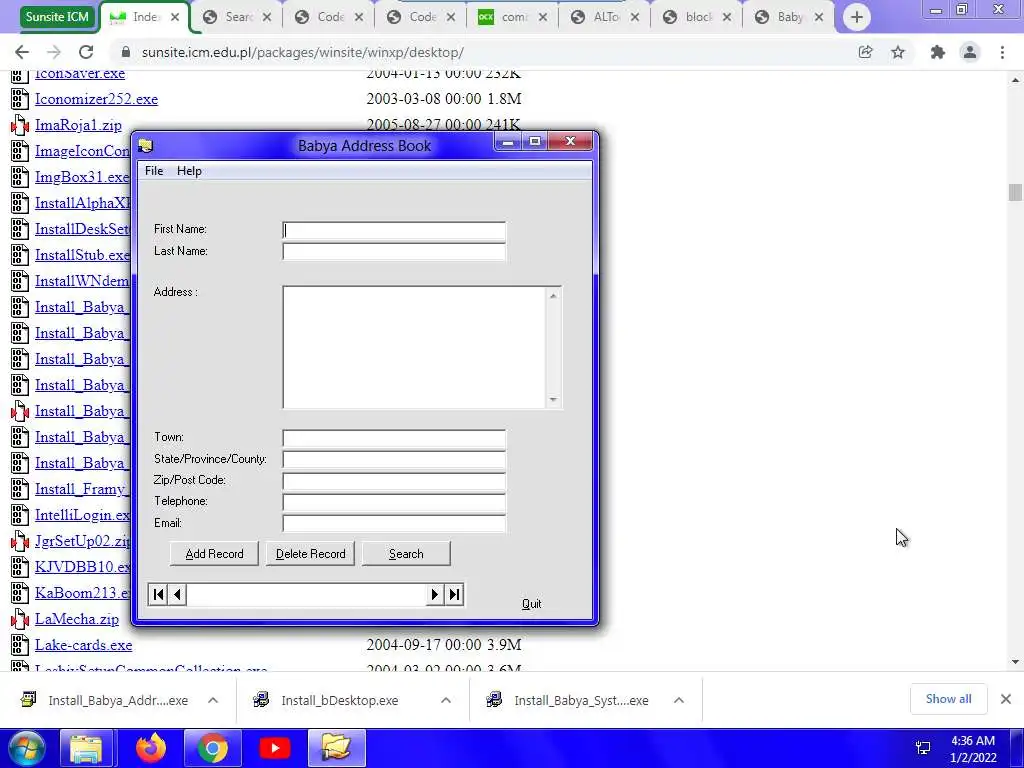Open Help menu in Babya Address Book
Image resolution: width=1024 pixels, height=768 pixels.
189,170
